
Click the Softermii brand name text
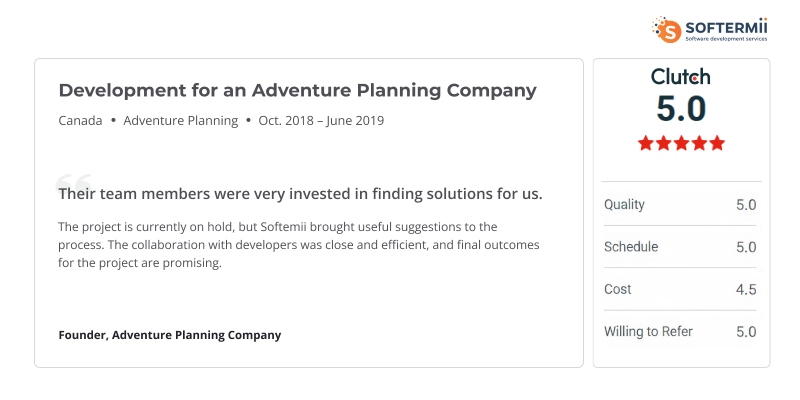(726, 24)
